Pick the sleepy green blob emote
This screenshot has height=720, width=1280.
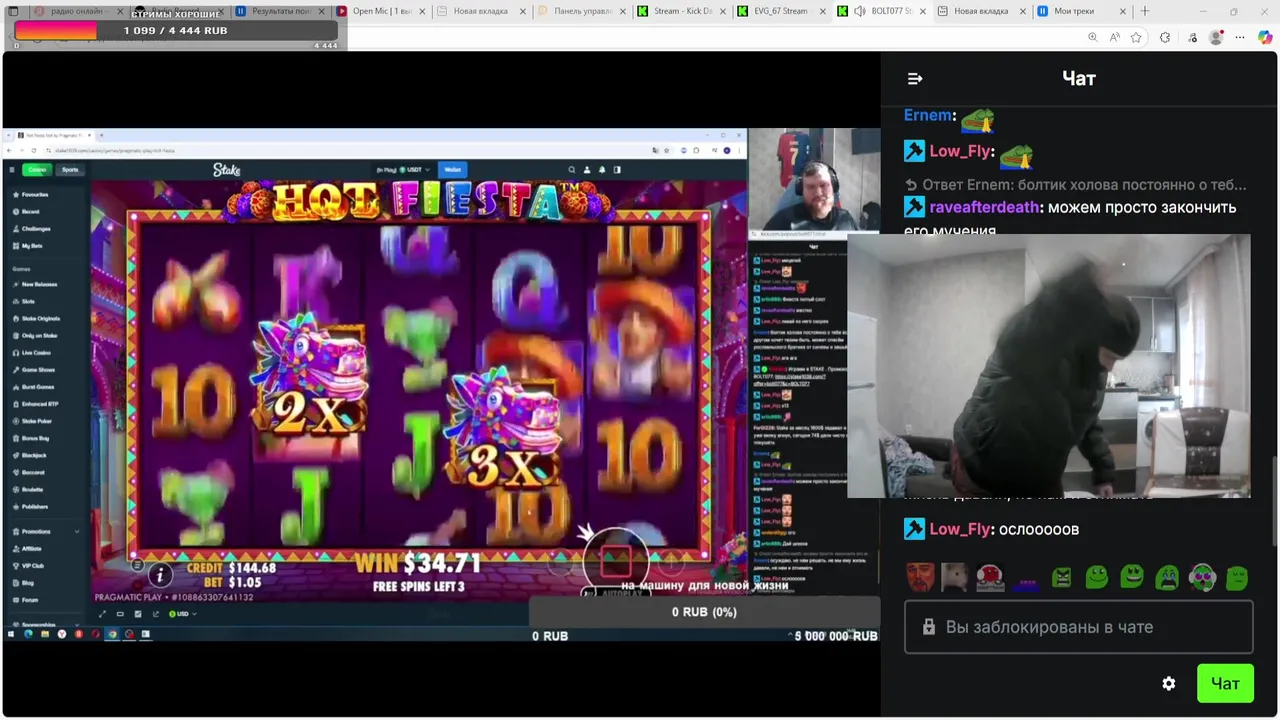[1237, 578]
